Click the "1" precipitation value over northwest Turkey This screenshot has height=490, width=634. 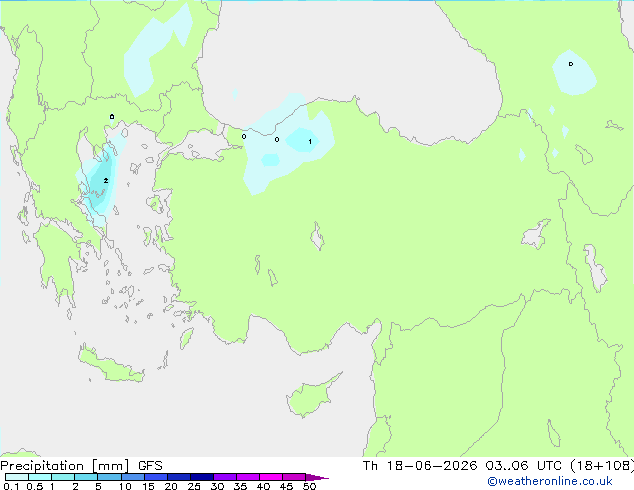[x=310, y=142]
